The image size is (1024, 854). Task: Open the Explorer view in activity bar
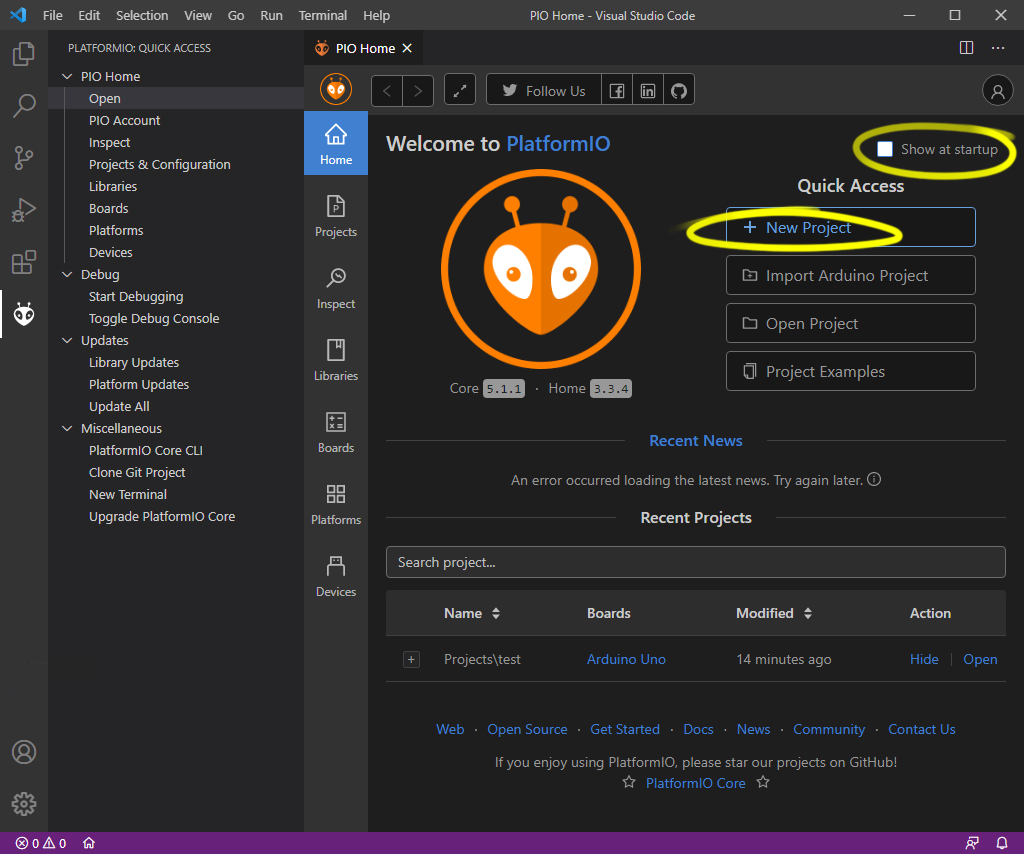click(24, 54)
